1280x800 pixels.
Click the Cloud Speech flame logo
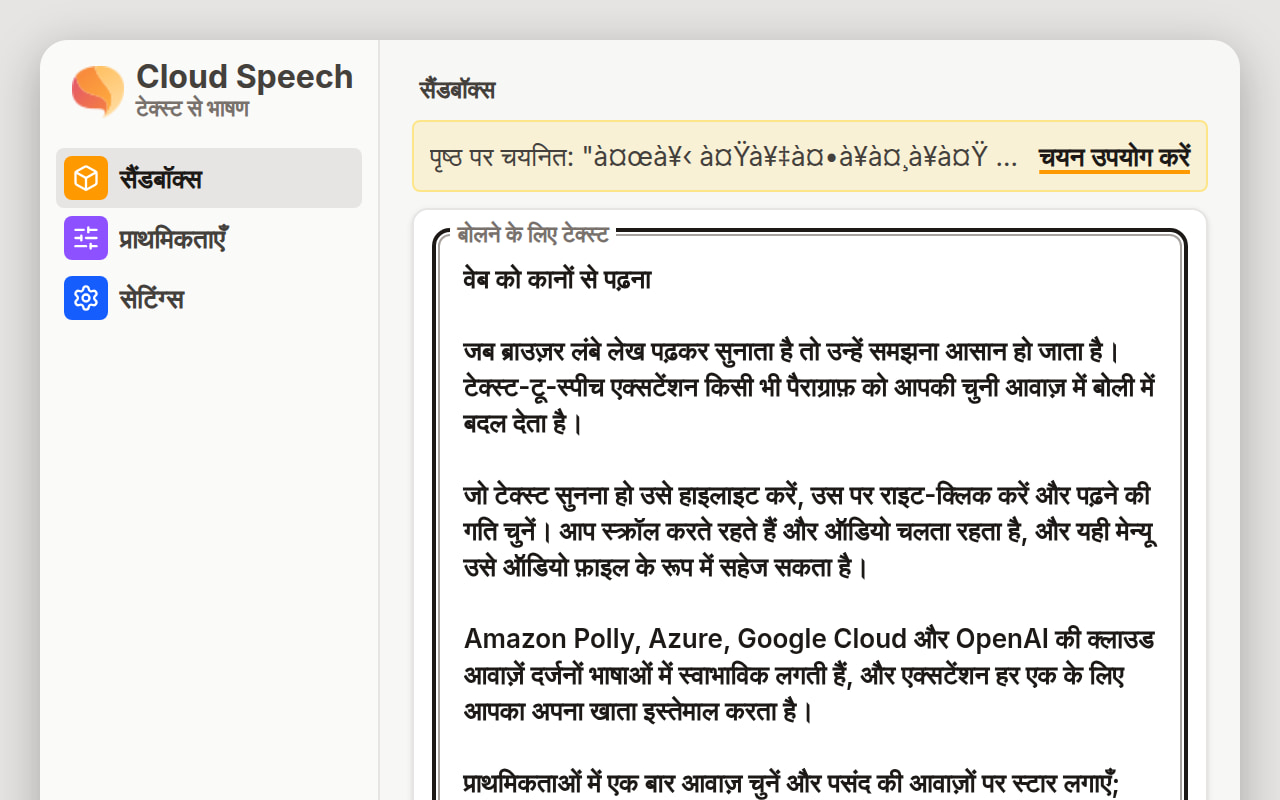tap(98, 90)
